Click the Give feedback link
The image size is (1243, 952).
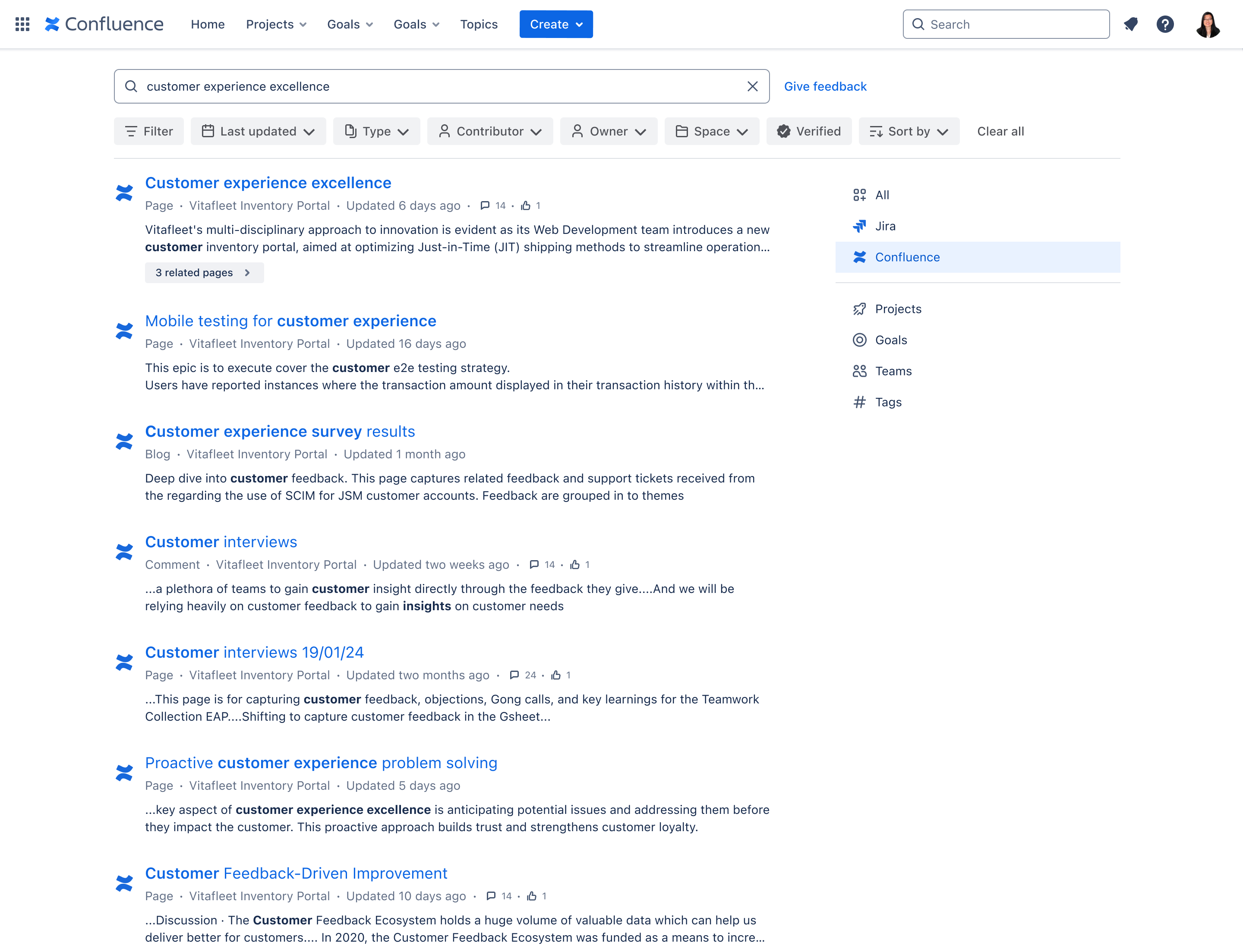point(825,86)
